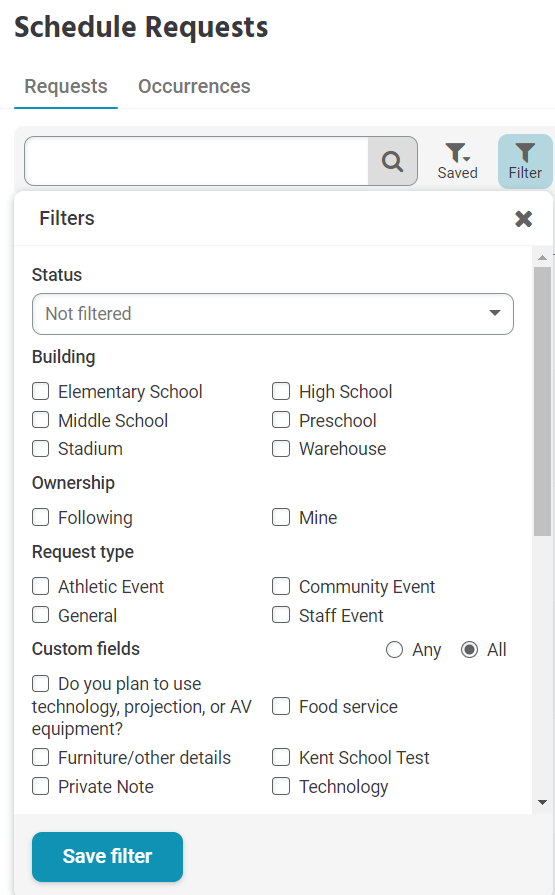Click the Save filter button
555x895 pixels.
pos(107,857)
